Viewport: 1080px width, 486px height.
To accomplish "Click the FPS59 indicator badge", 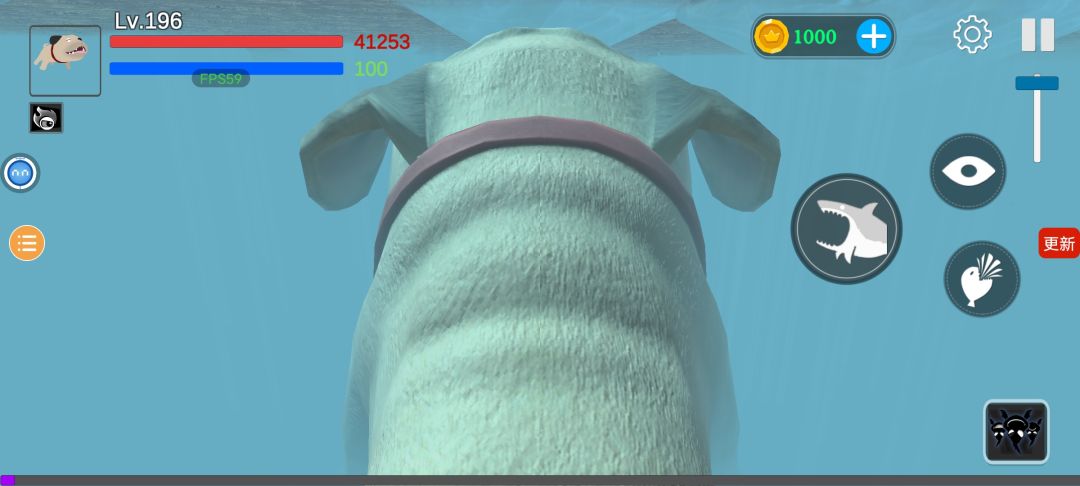I will point(220,78).
